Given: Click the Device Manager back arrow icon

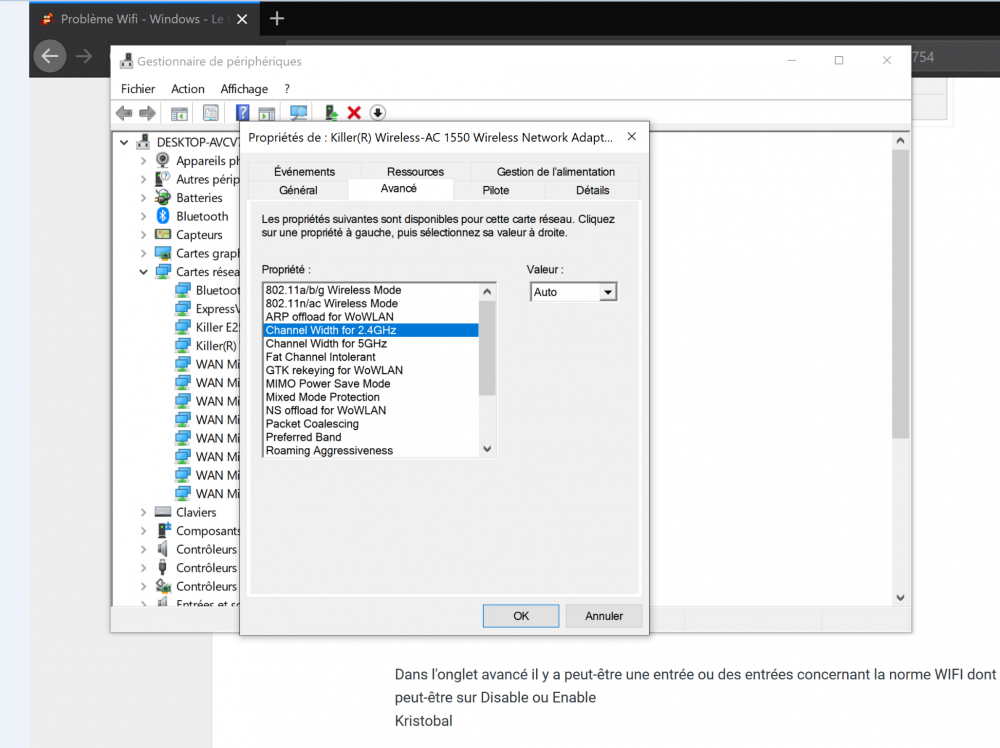Looking at the screenshot, I should point(124,113).
